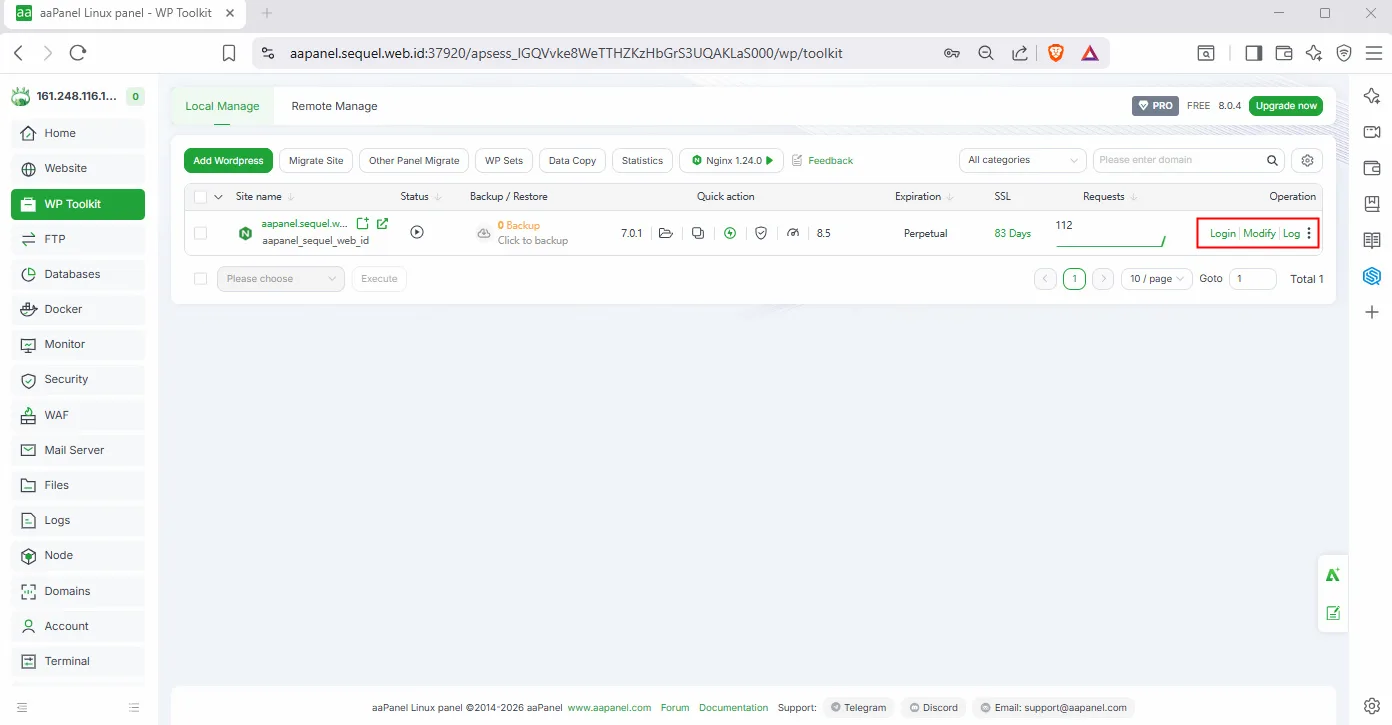Click the cloud backup icon
Image resolution: width=1392 pixels, height=725 pixels.
pyautogui.click(x=484, y=233)
